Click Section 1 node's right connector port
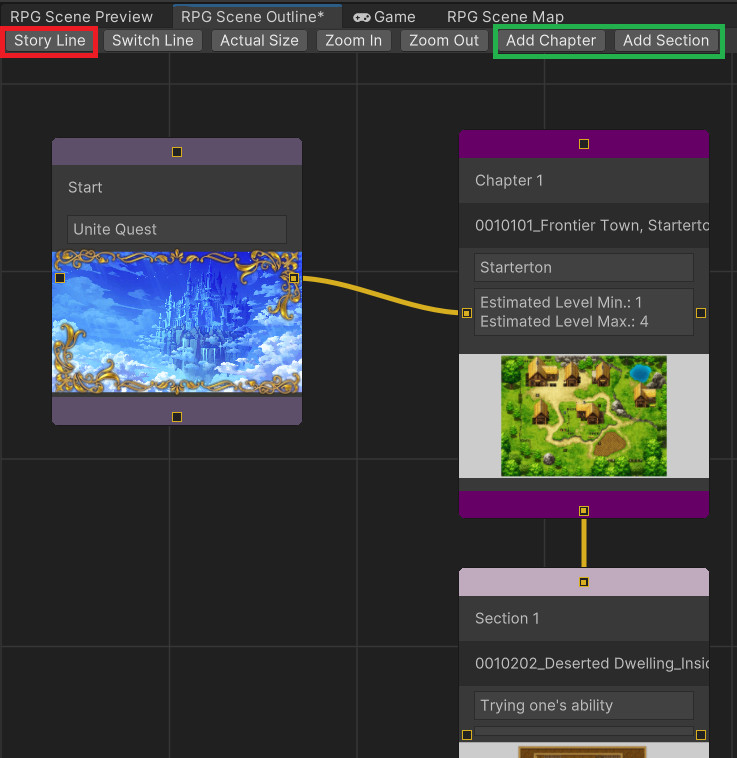Image resolution: width=737 pixels, height=758 pixels. (x=701, y=735)
